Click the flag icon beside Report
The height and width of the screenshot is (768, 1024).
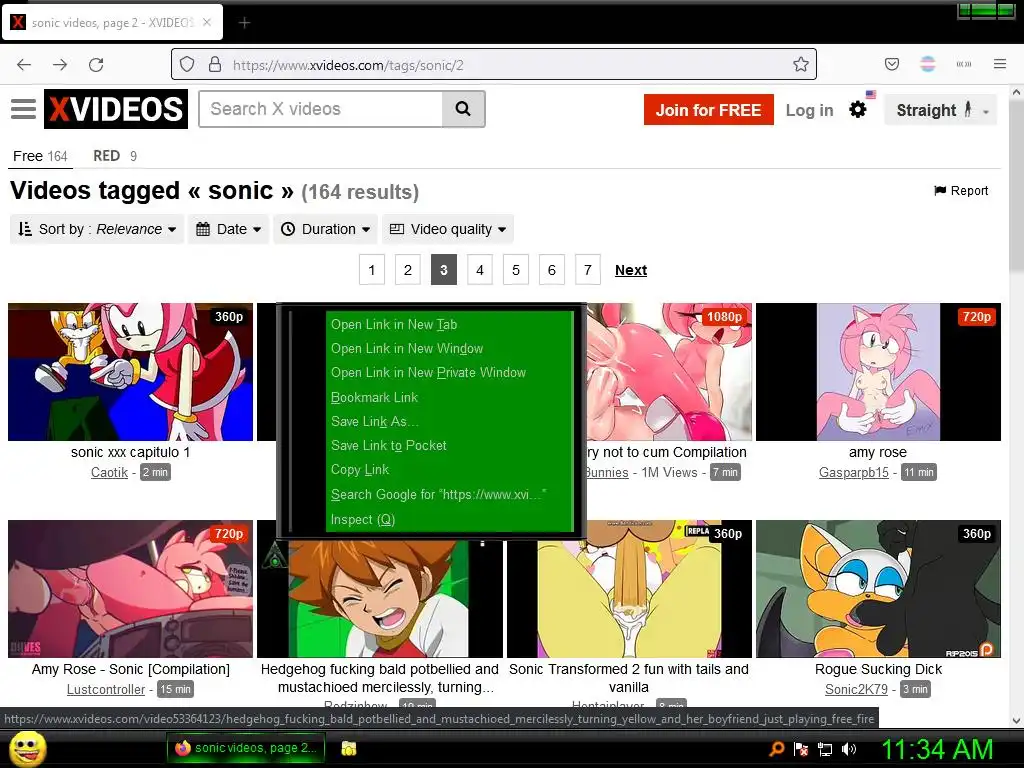(x=940, y=191)
